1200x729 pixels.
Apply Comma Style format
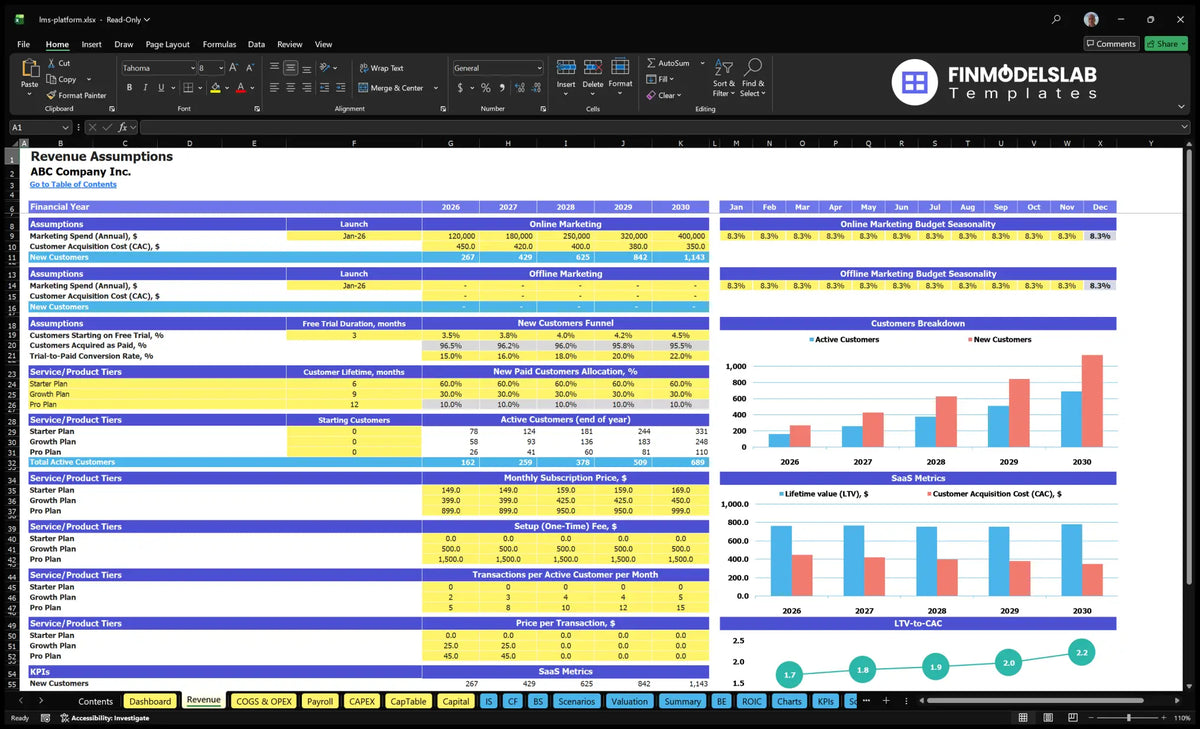[x=502, y=88]
